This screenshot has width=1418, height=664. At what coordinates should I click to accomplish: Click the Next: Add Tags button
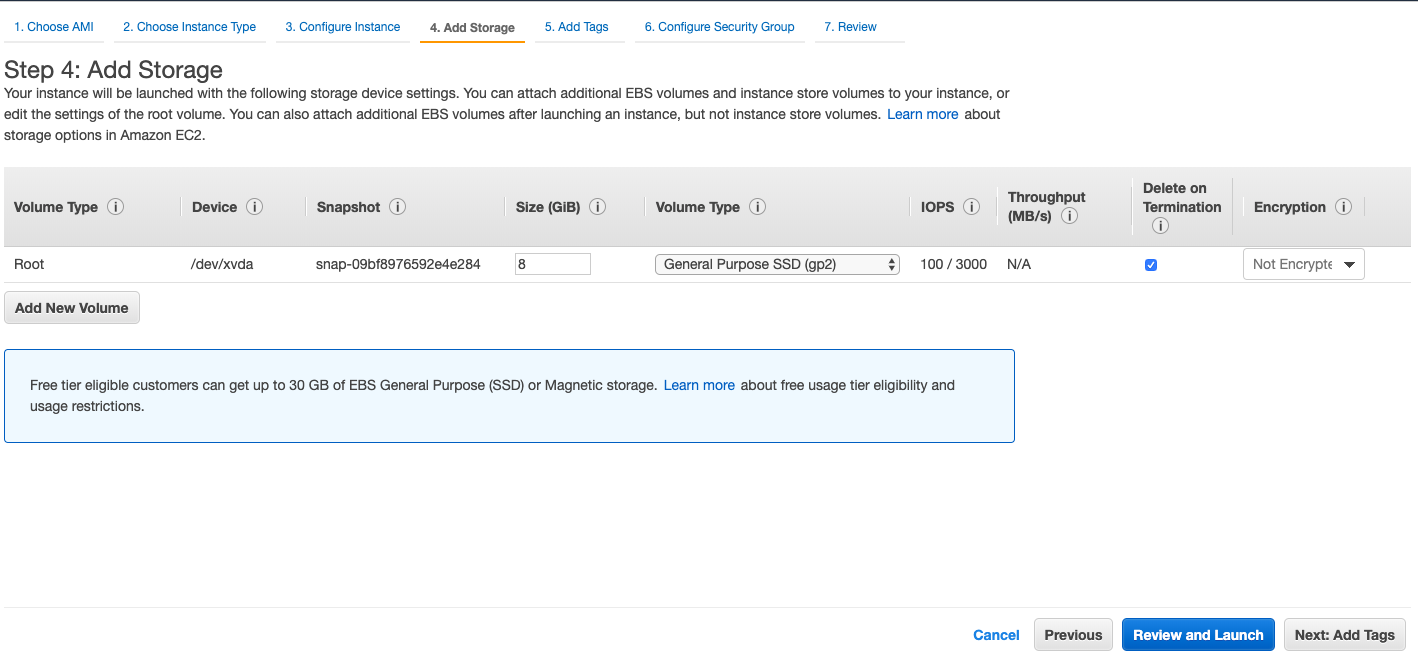click(x=1344, y=635)
